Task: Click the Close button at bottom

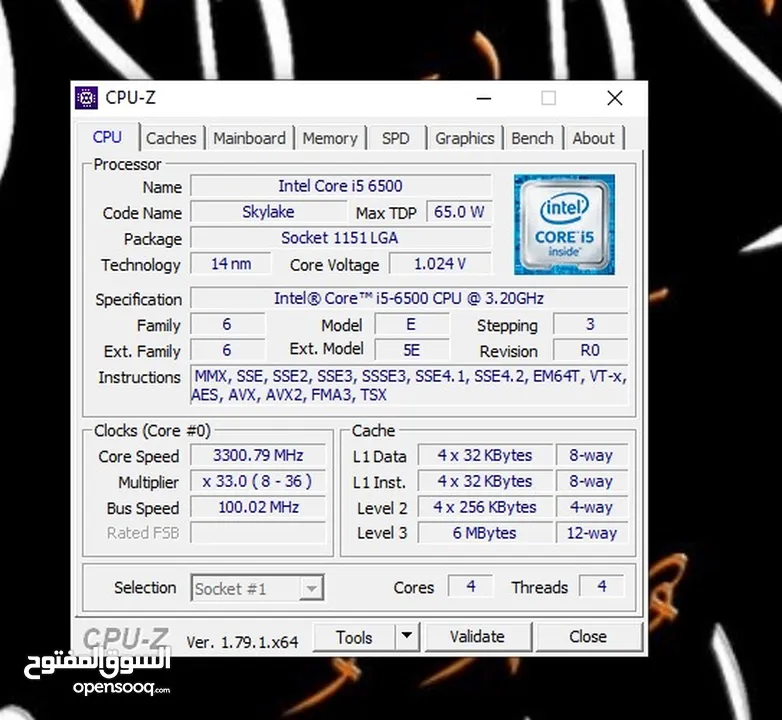Action: pos(588,637)
